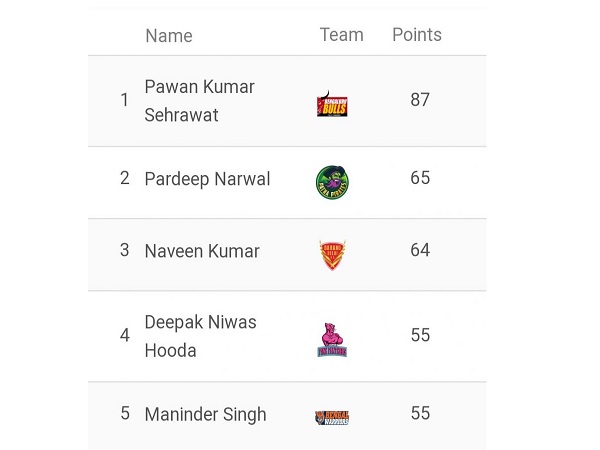
Task: Click Deepak Niwas Hooda's 55 points
Action: pyautogui.click(x=420, y=335)
